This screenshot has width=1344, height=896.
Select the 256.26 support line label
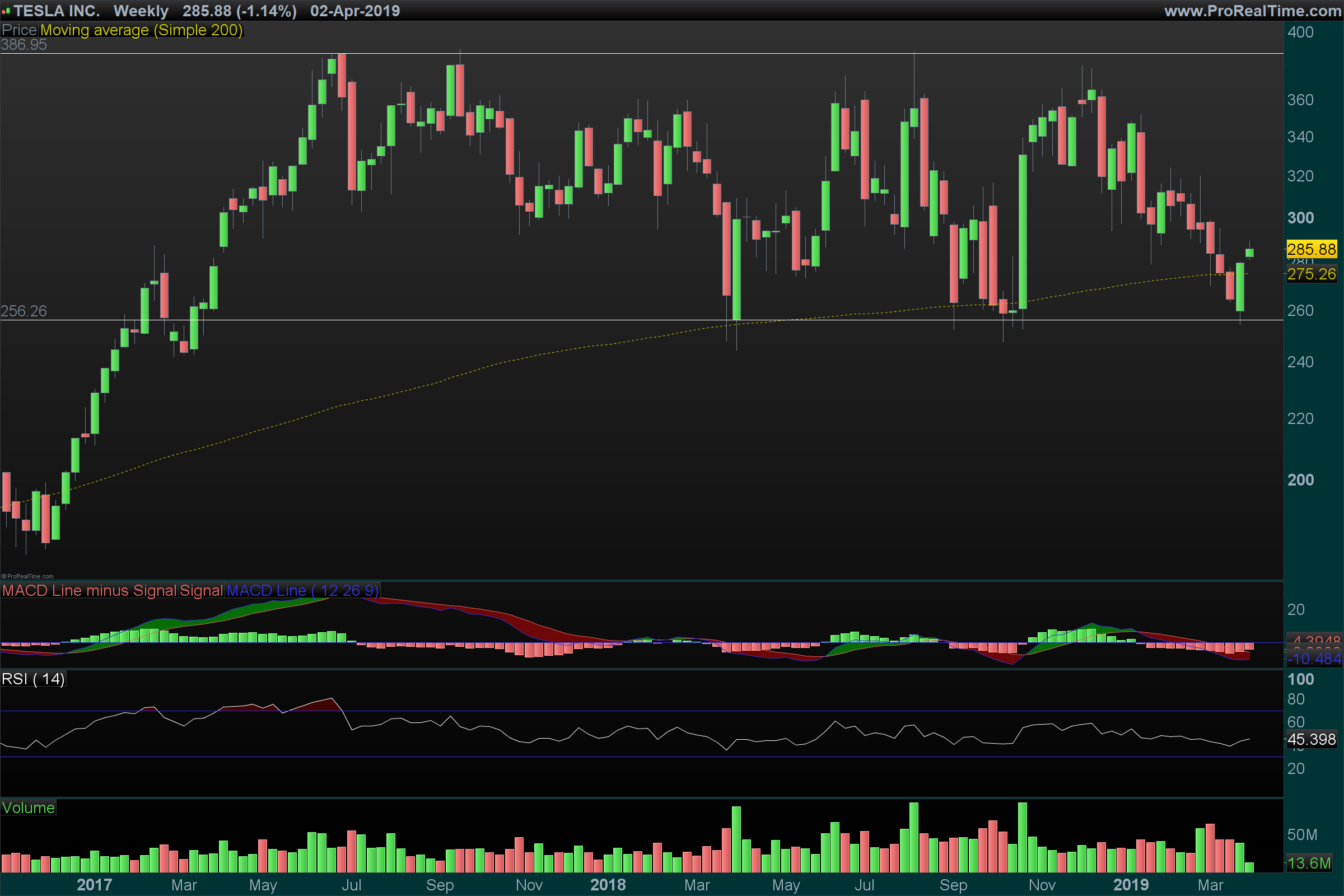click(24, 311)
